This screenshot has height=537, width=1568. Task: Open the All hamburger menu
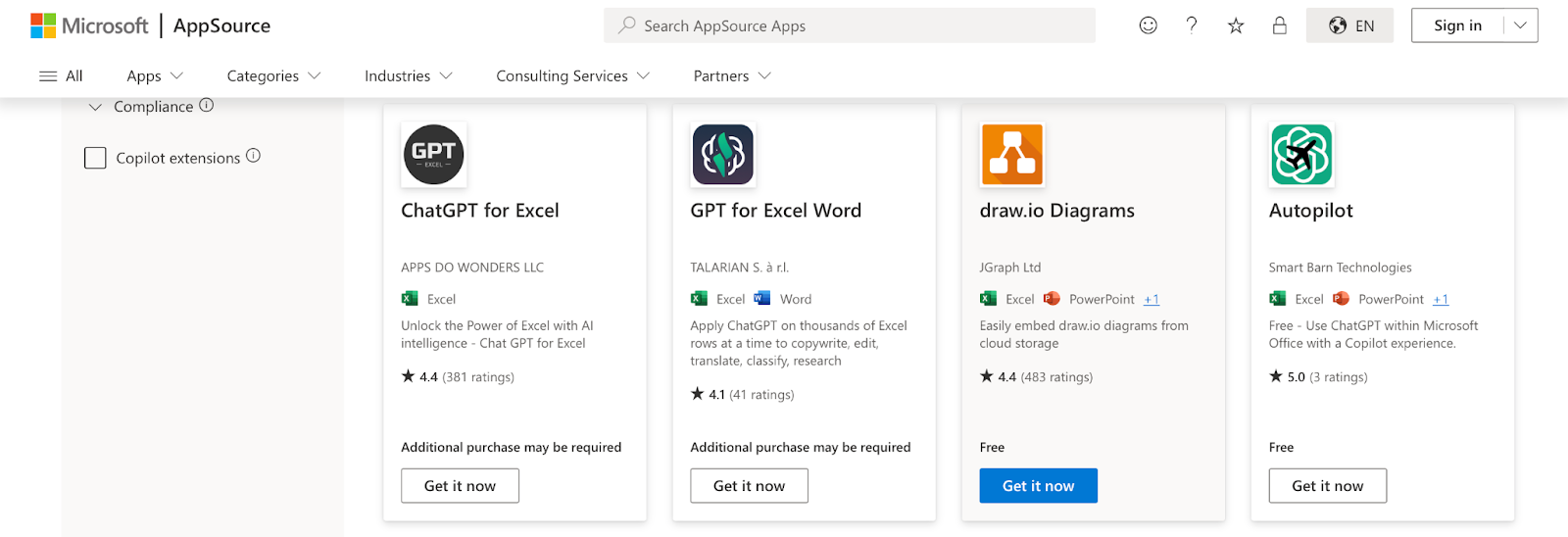pos(61,75)
